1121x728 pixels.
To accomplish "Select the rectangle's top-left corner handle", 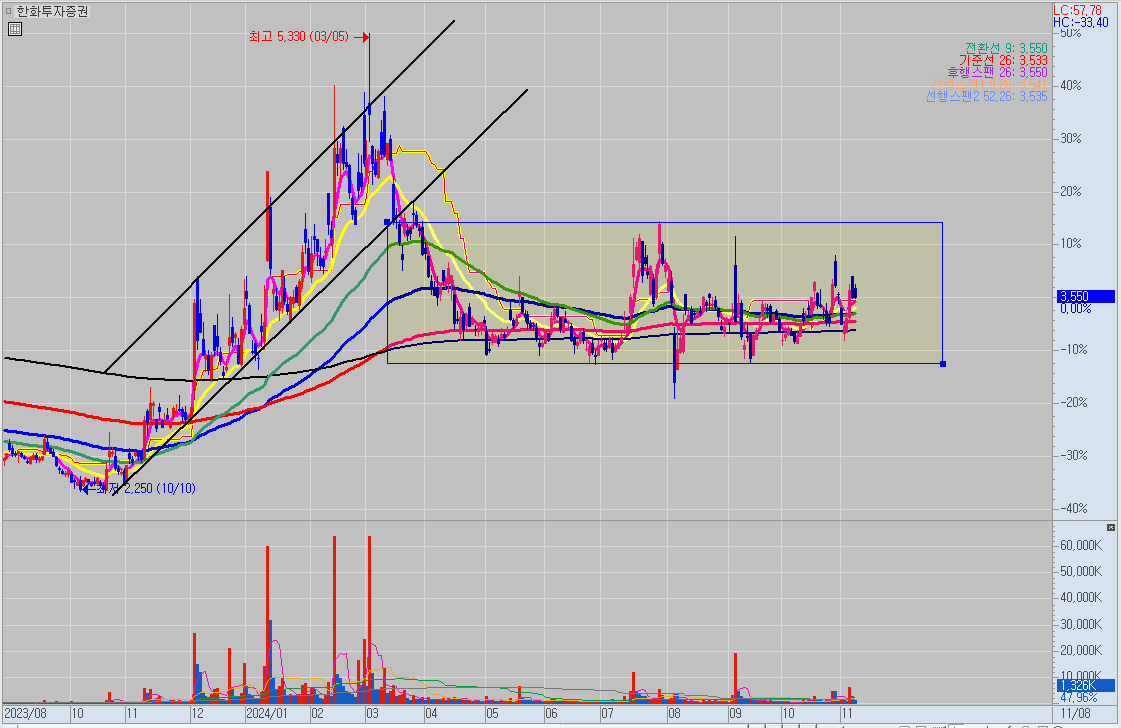I will [x=387, y=222].
